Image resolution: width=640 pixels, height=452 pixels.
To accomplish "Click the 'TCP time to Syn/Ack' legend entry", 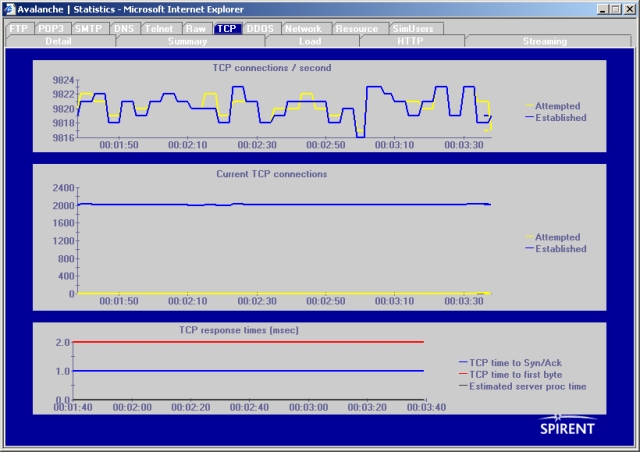I will [x=510, y=363].
